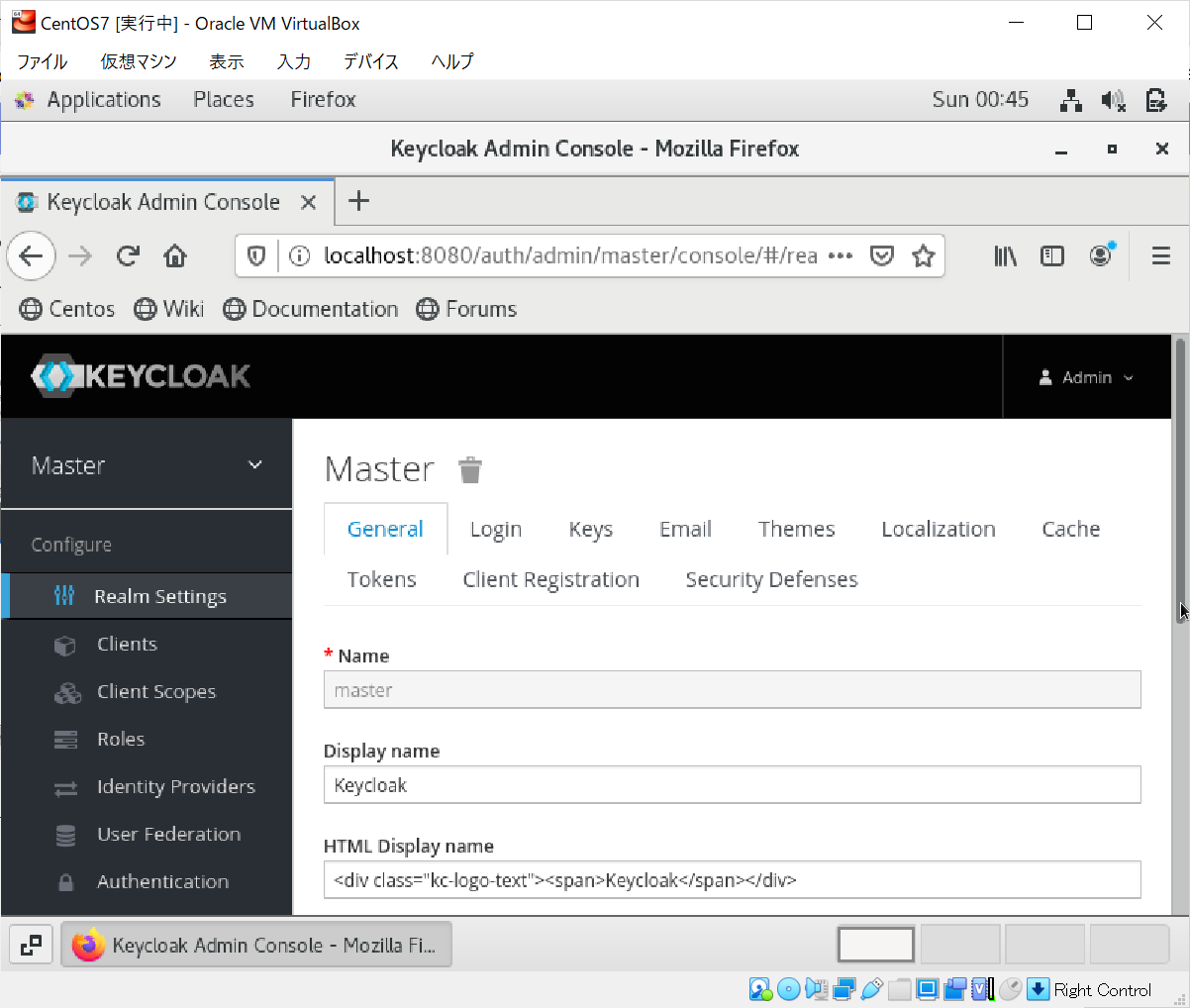This screenshot has height=1008, width=1190.
Task: Select the General tab
Action: pyautogui.click(x=386, y=529)
